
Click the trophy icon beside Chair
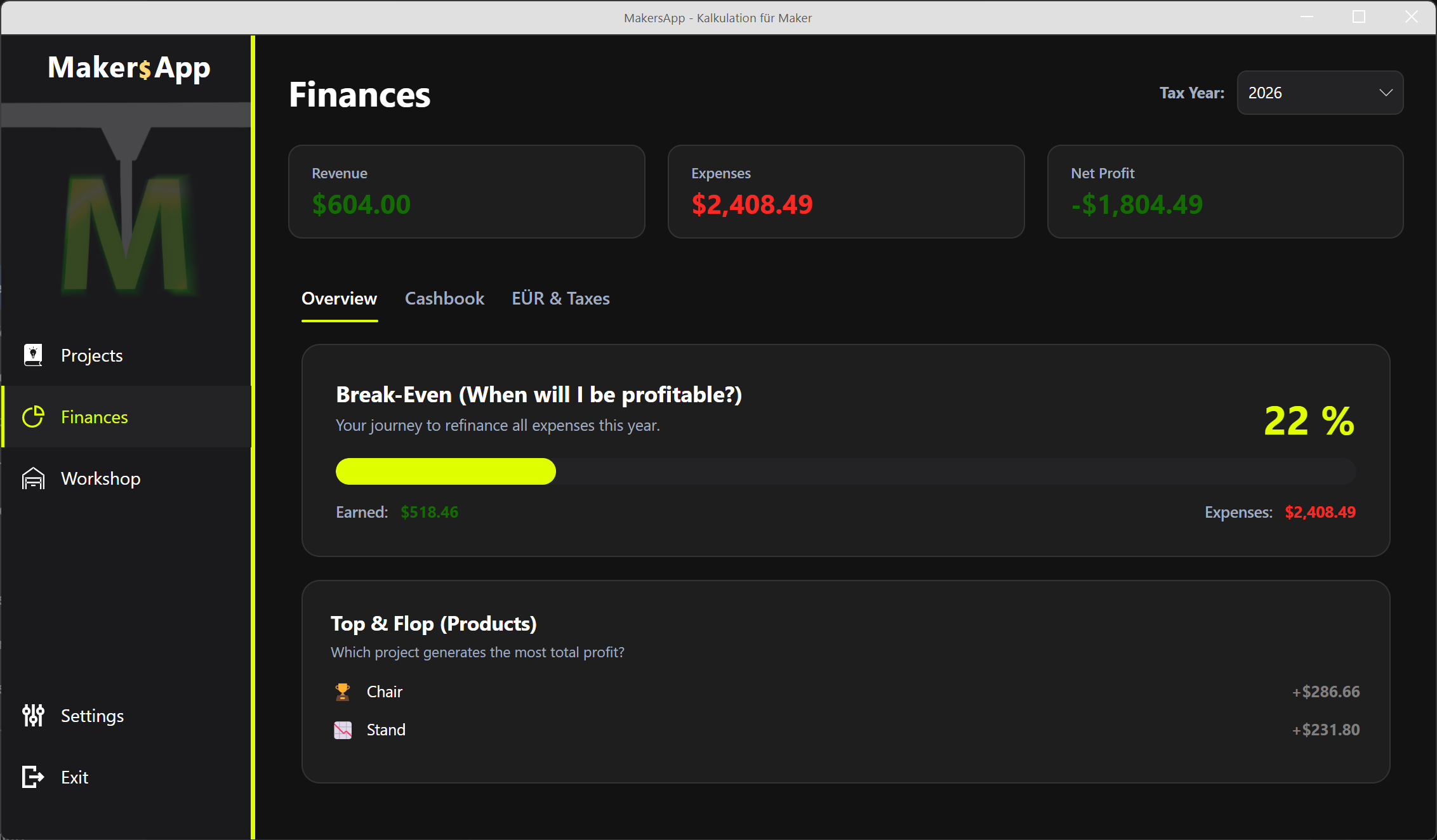343,692
